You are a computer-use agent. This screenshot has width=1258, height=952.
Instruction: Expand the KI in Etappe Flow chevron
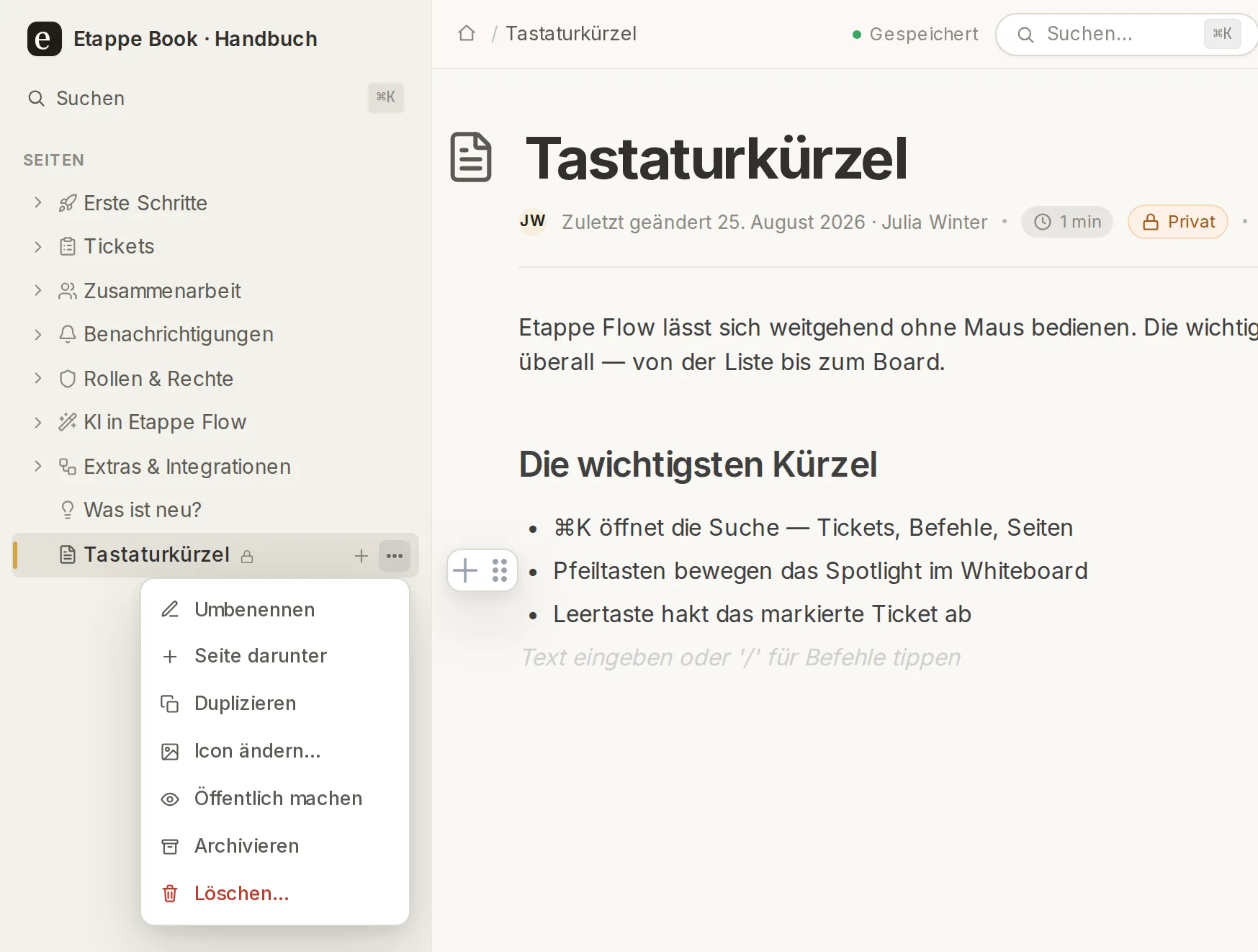[38, 423]
